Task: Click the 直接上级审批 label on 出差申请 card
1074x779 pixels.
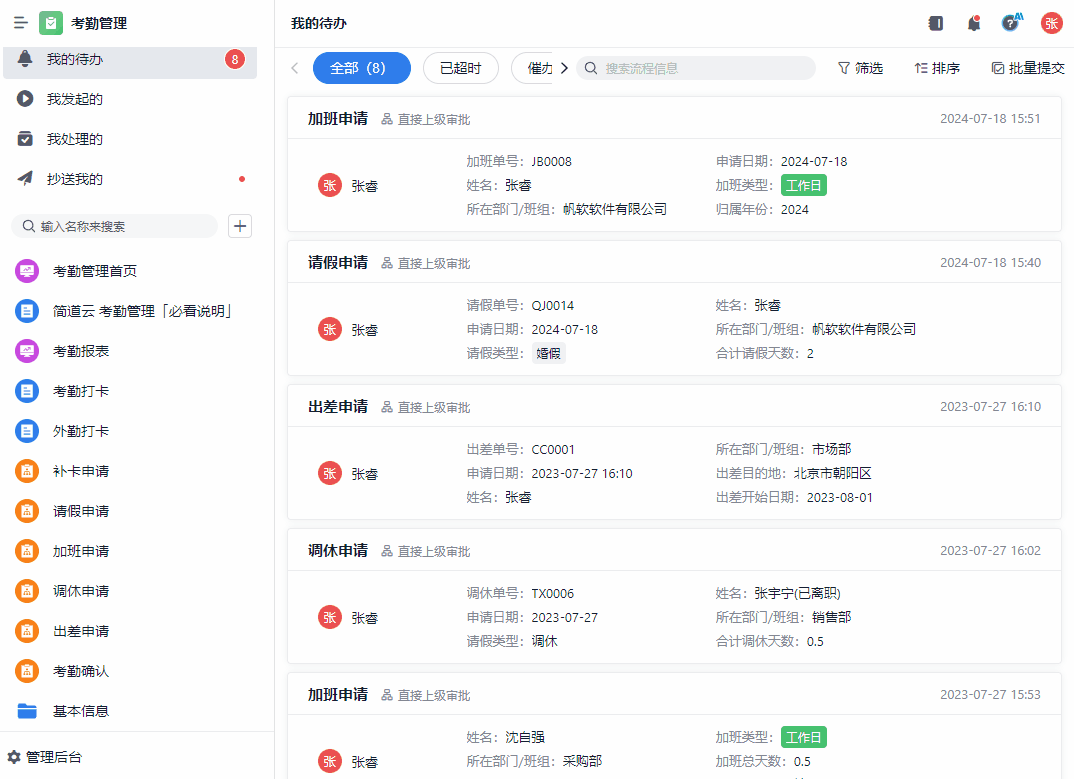Action: [434, 408]
